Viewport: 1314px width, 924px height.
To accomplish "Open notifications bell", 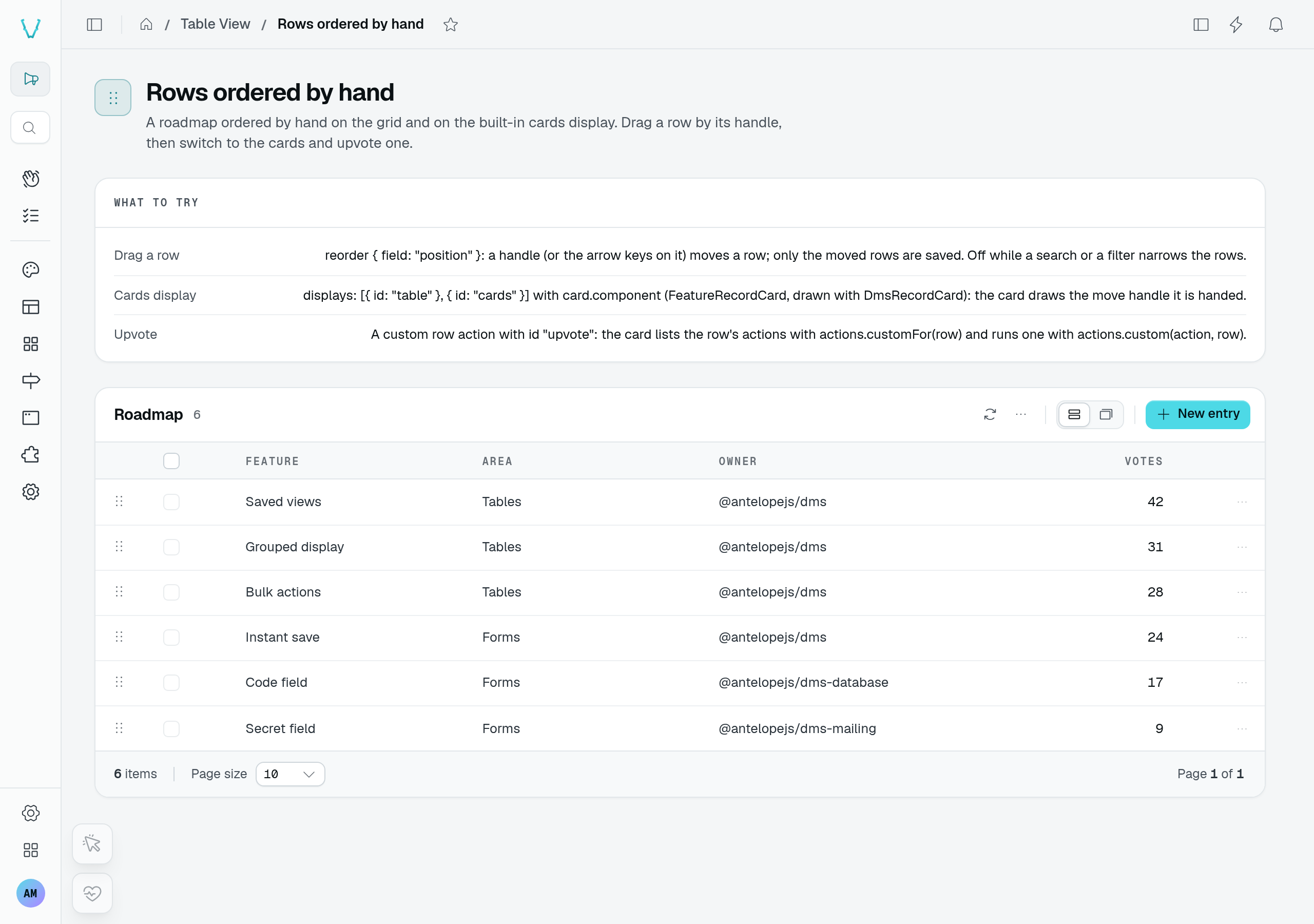I will (1276, 25).
